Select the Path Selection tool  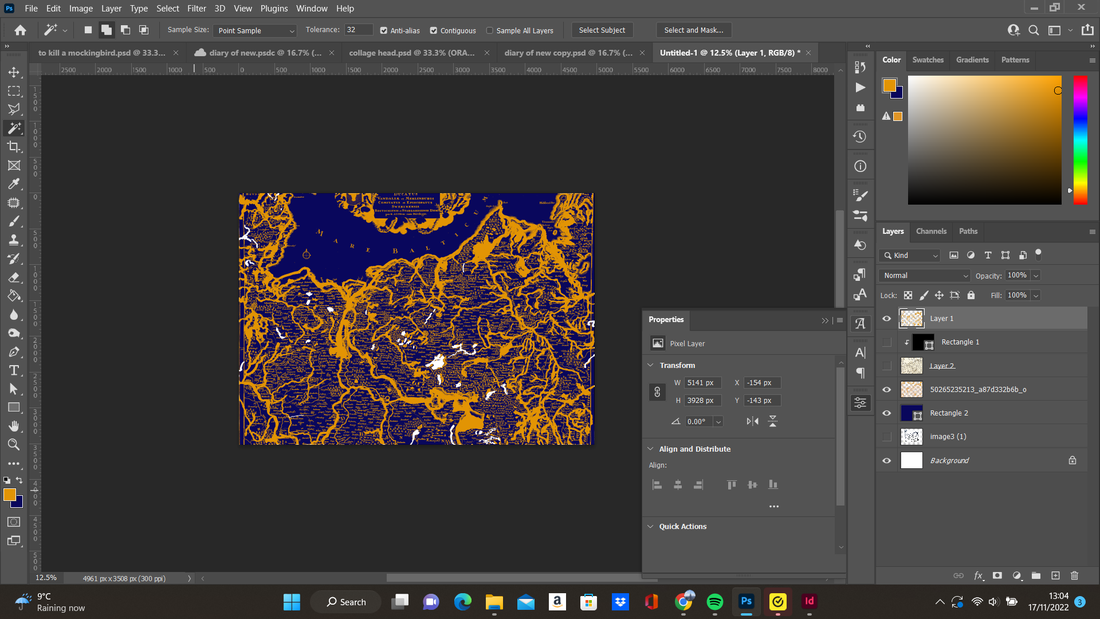point(14,389)
